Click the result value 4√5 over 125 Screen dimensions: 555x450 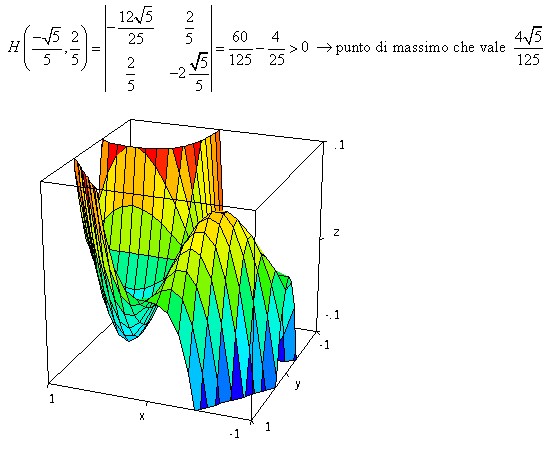coord(528,46)
